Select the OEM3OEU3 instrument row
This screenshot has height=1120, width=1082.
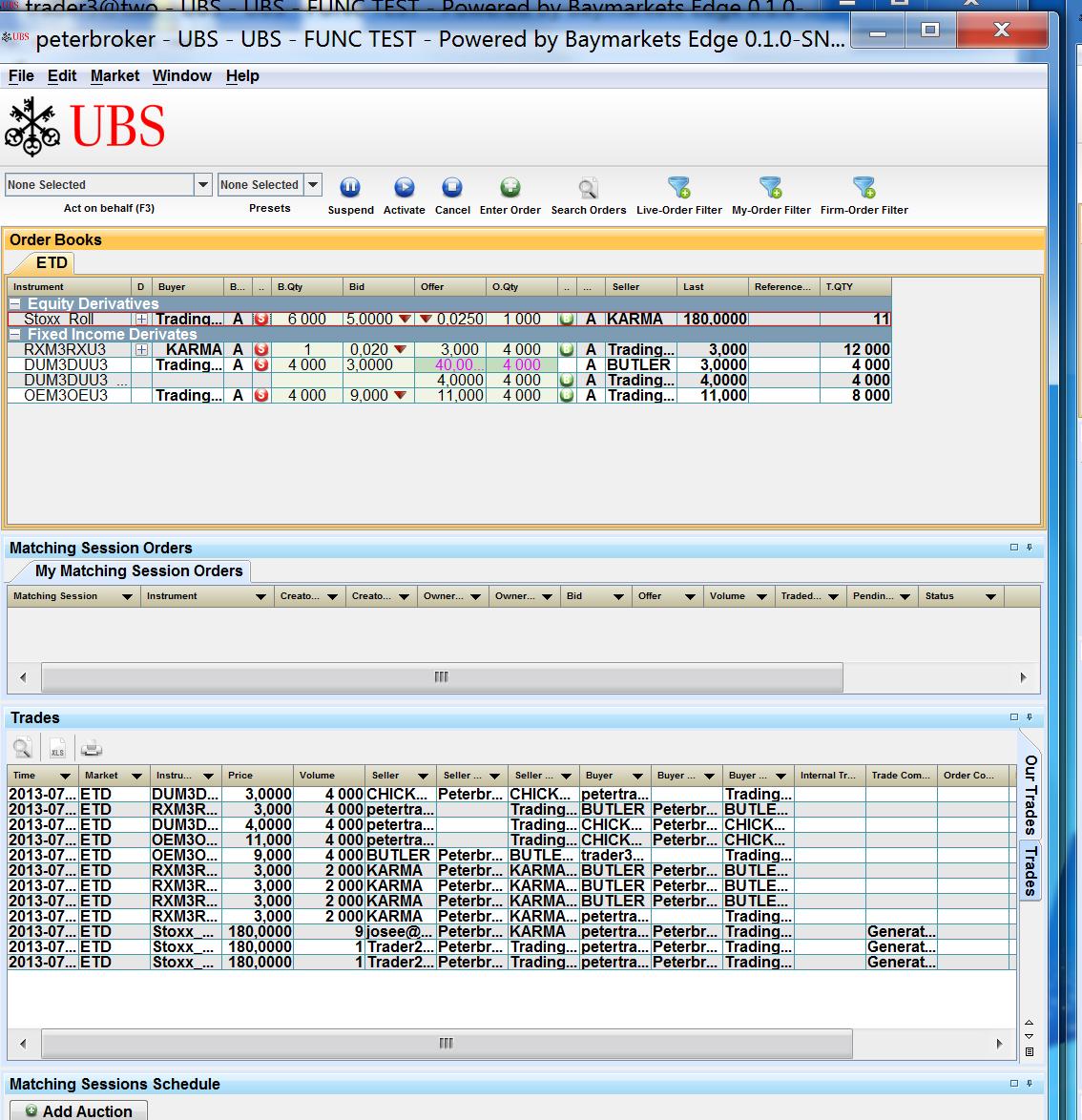pos(449,395)
